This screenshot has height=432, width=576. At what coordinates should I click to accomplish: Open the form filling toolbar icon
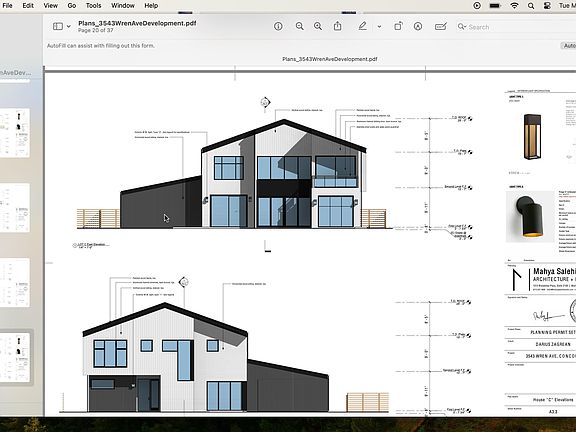point(440,26)
